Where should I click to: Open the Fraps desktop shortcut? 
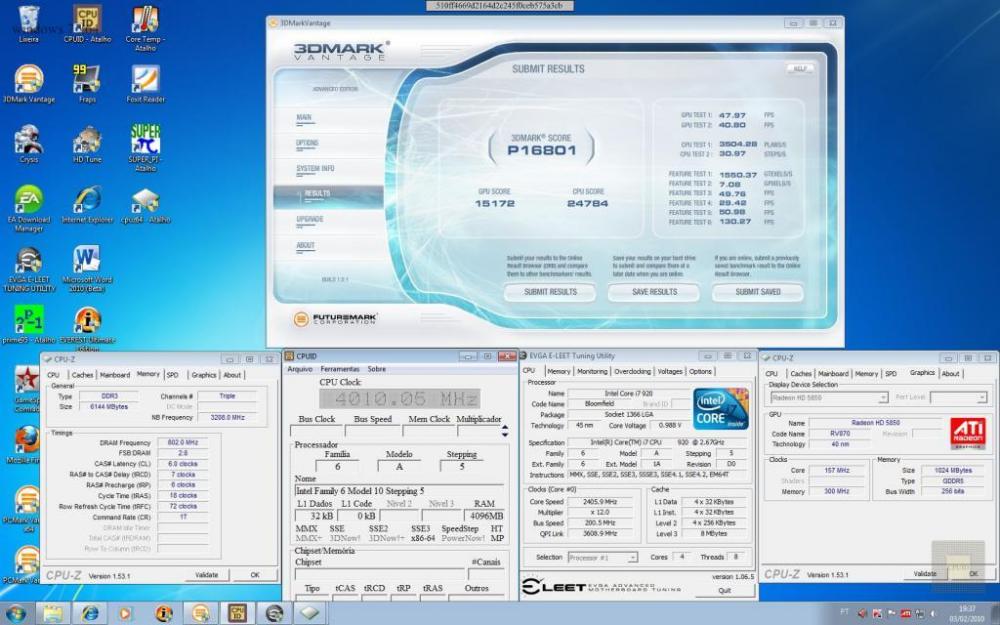87,79
